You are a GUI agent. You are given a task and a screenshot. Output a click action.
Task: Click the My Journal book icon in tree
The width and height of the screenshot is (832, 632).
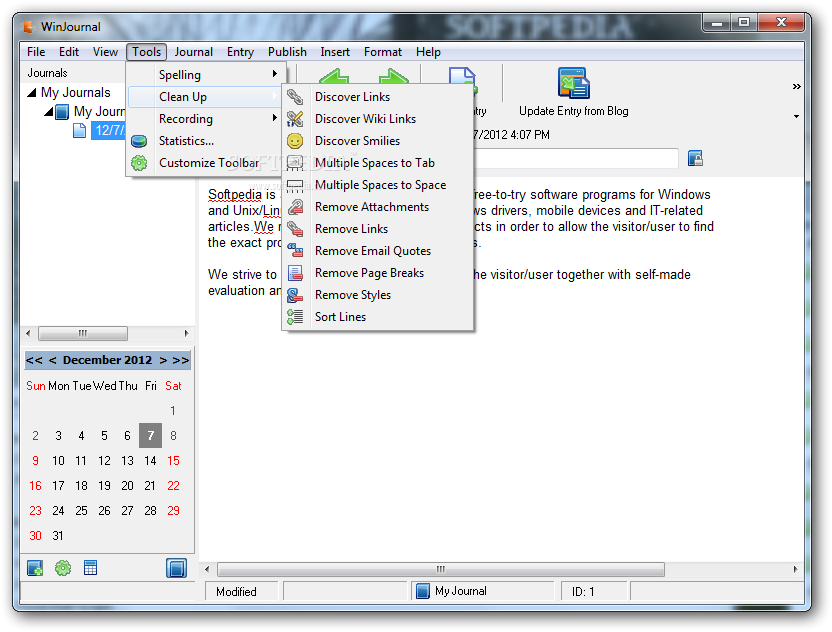pos(62,112)
